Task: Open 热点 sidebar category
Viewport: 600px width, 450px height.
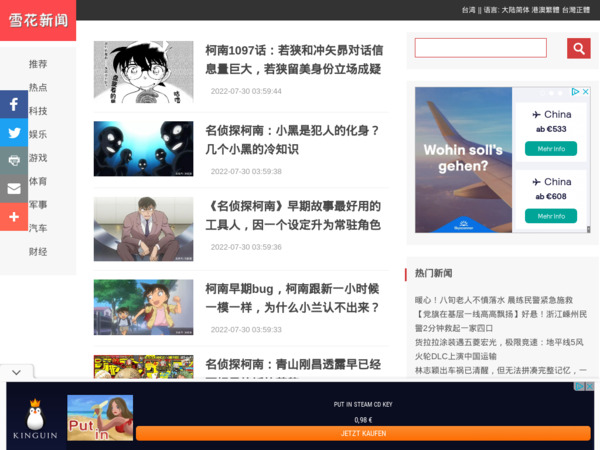Action: pyautogui.click(x=38, y=87)
